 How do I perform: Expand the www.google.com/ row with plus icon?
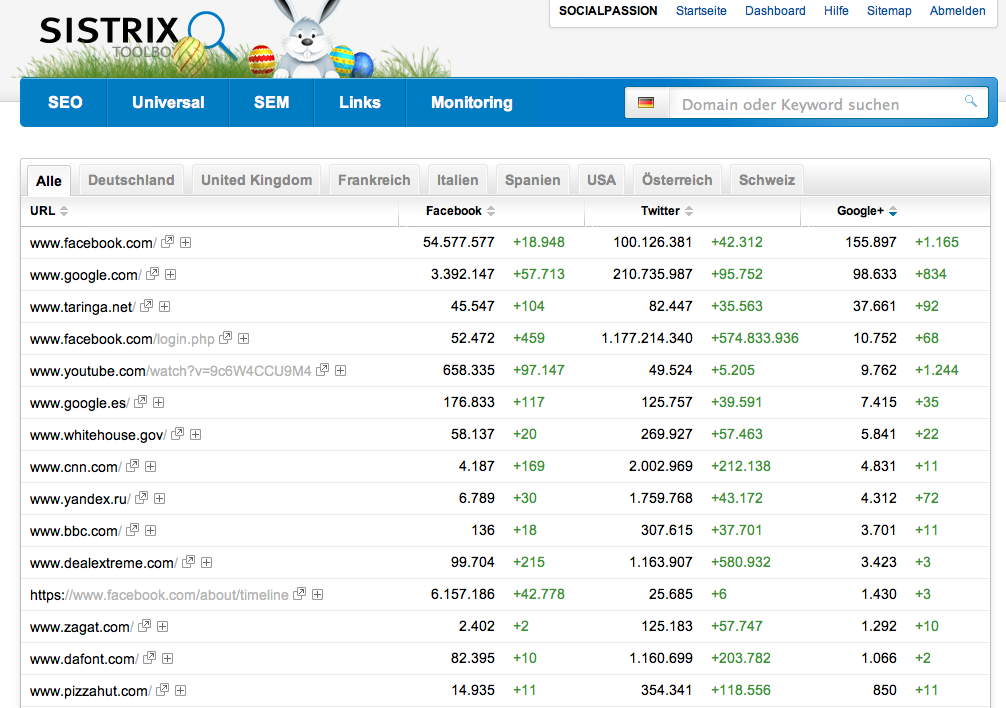(171, 274)
